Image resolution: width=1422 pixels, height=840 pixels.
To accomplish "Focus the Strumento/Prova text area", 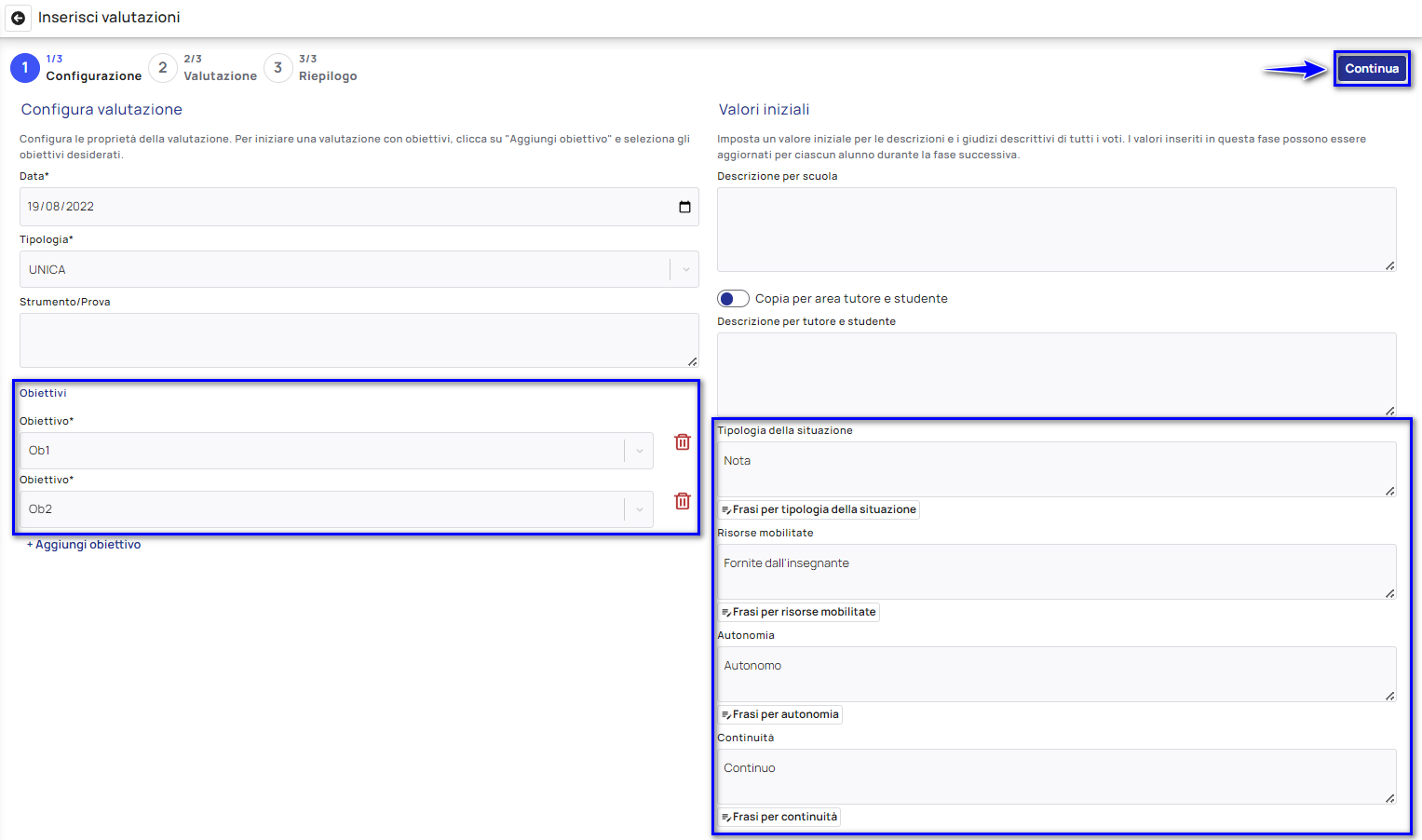I will tap(359, 340).
